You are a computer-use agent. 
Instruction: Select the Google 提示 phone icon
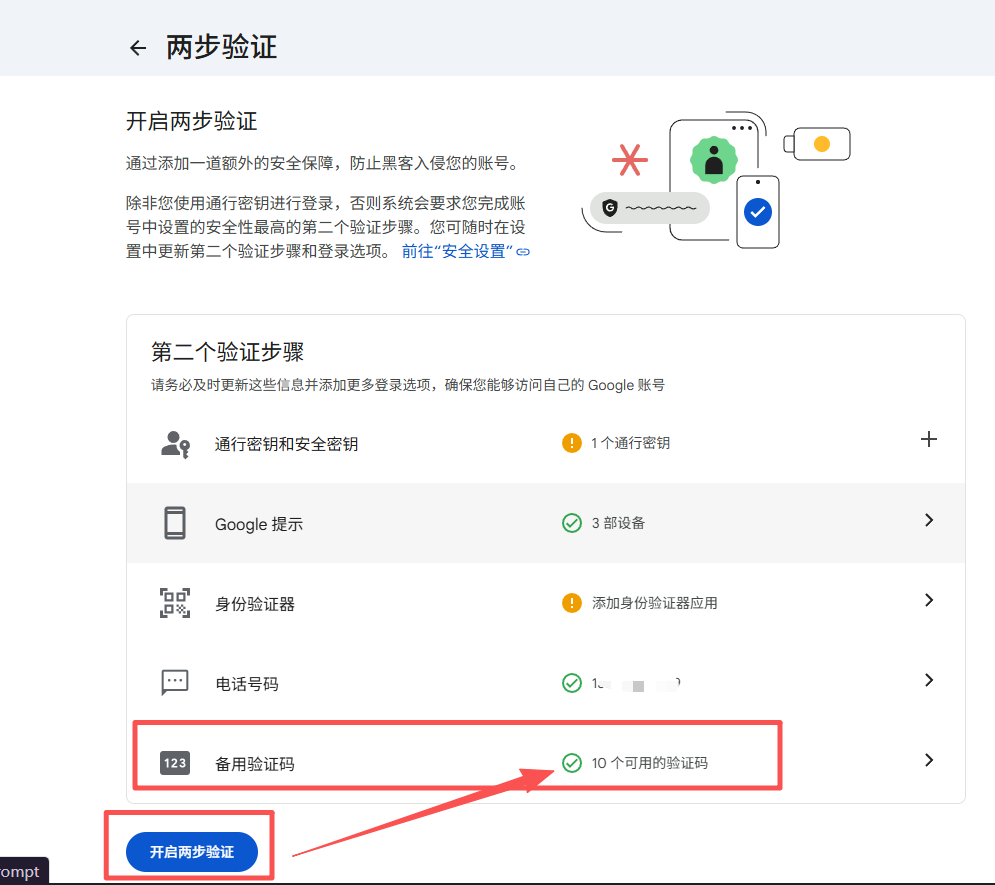[x=173, y=521]
